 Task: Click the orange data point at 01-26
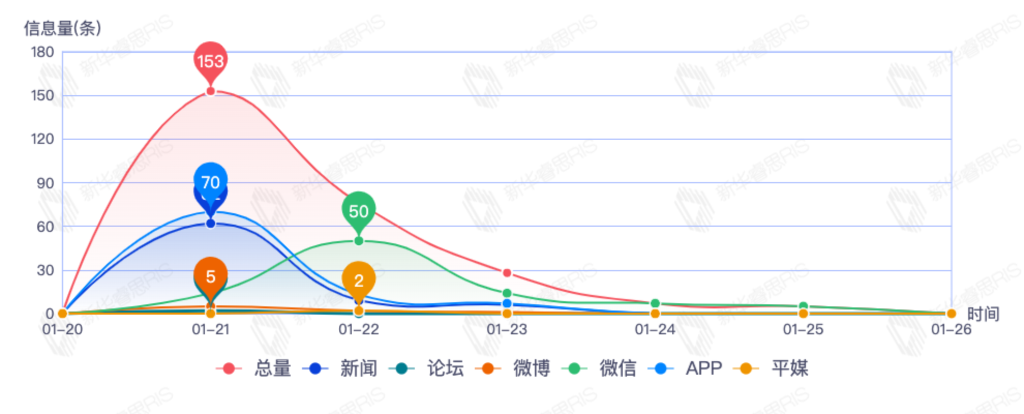951,314
